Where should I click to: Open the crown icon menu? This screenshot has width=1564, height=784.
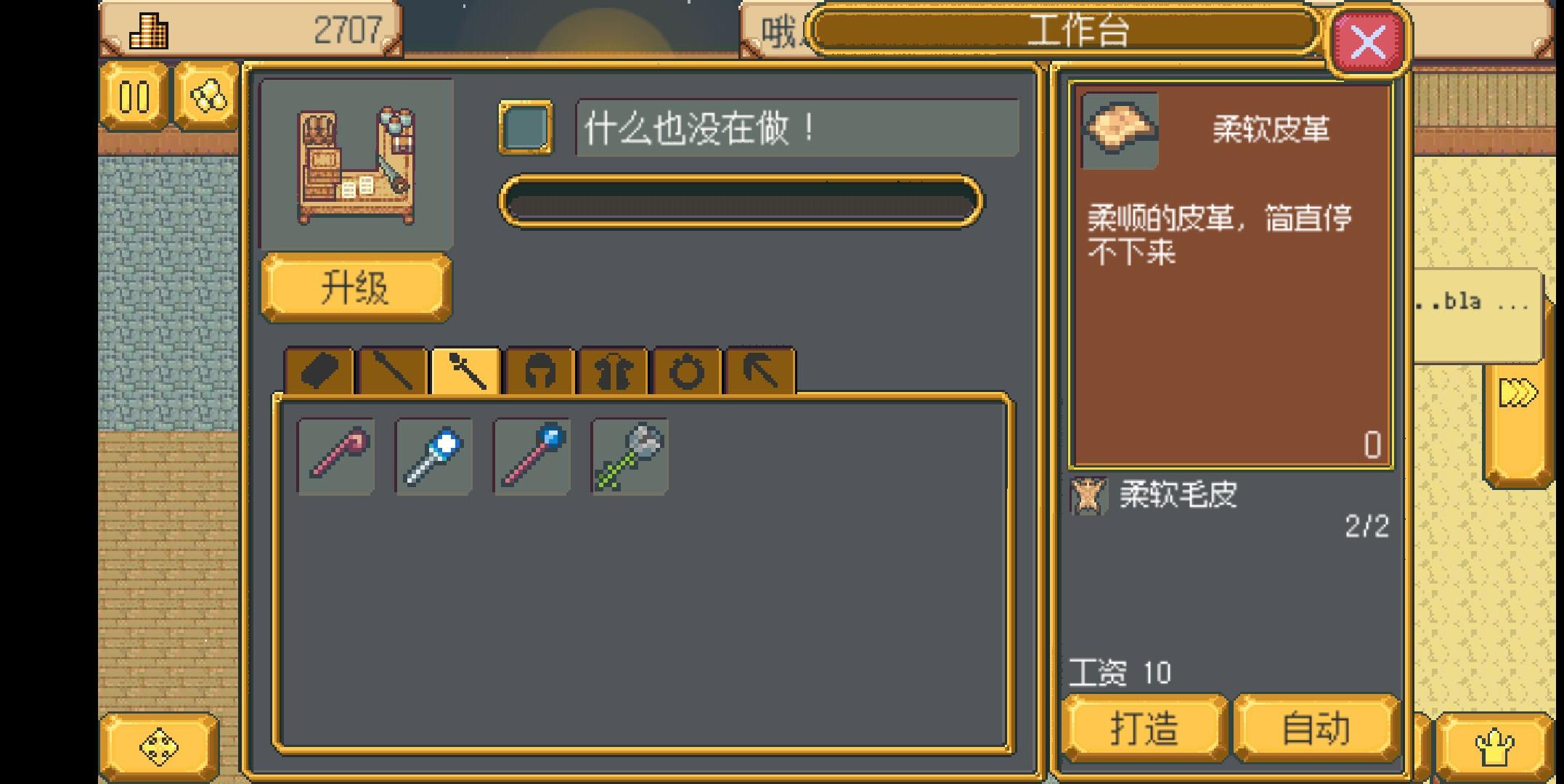(1494, 747)
